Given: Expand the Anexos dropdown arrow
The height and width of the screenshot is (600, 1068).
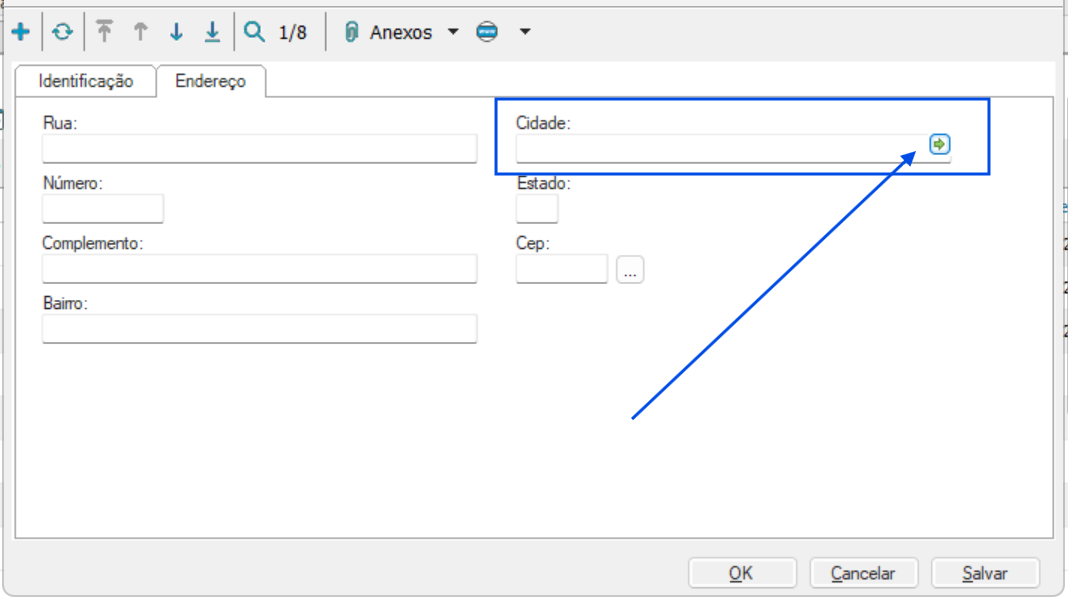Looking at the screenshot, I should (453, 32).
